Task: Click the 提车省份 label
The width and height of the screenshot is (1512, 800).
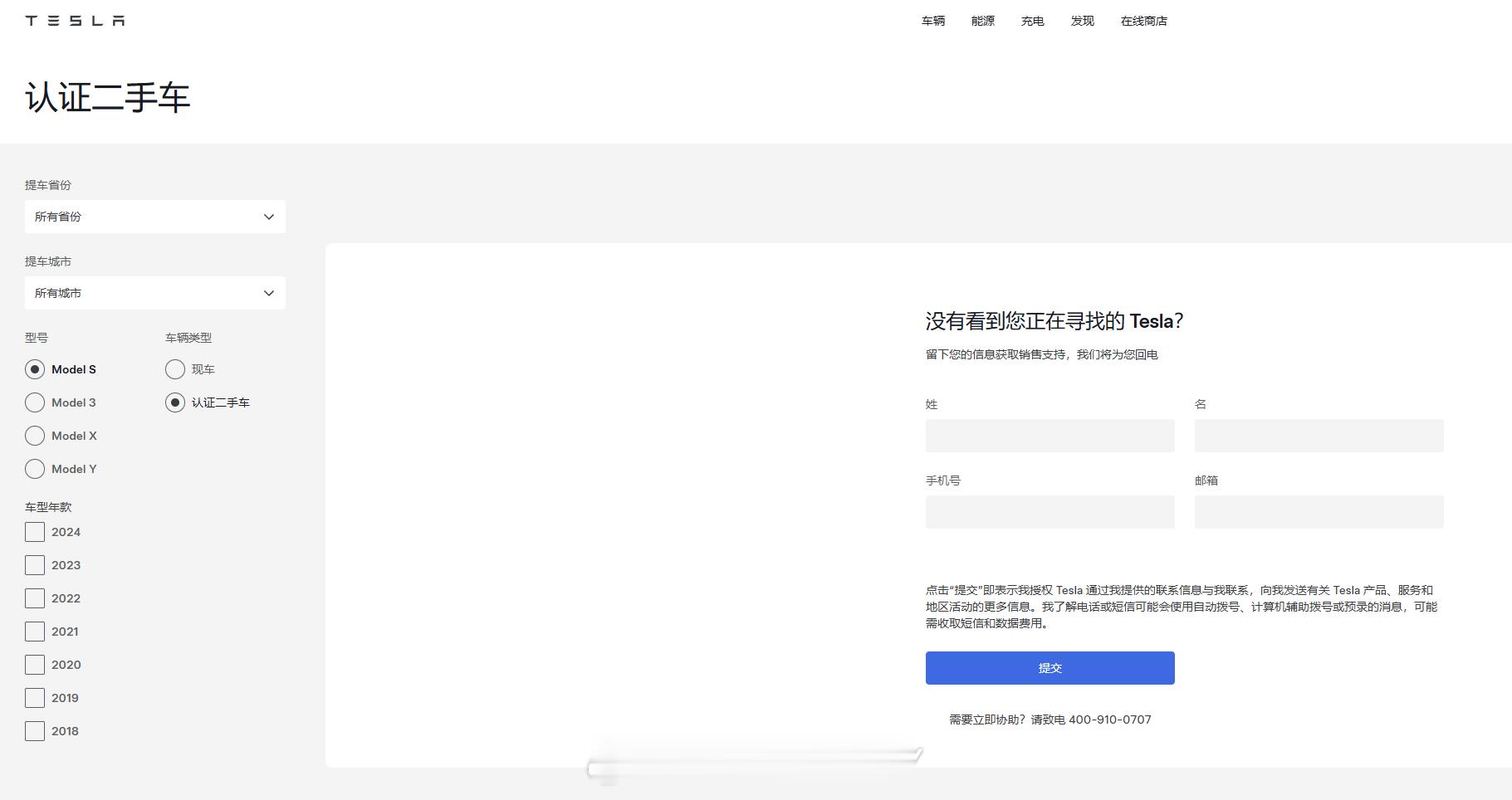Action: [48, 185]
